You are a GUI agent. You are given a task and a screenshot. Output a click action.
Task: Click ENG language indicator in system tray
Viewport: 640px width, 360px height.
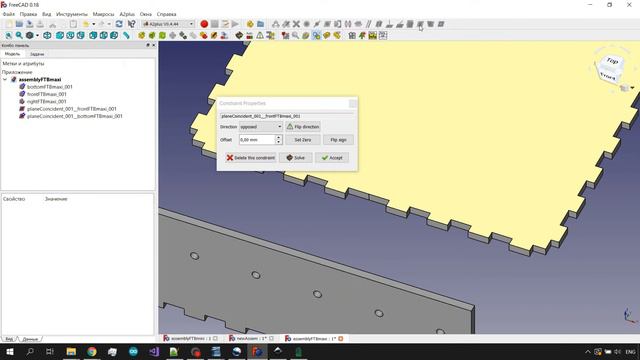630,351
